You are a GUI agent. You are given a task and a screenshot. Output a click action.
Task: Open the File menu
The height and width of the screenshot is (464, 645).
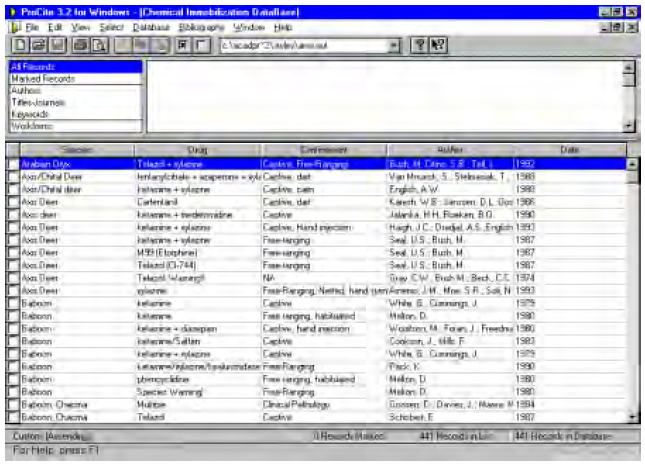32,28
